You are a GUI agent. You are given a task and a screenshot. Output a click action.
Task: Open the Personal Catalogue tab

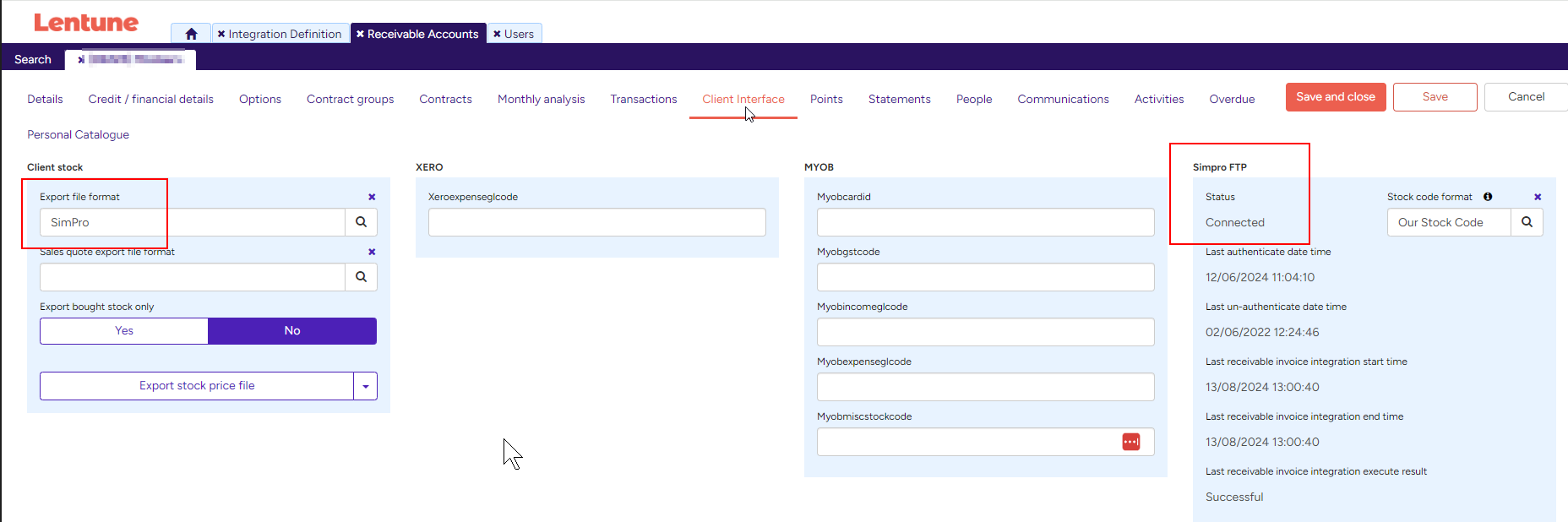pos(79,134)
